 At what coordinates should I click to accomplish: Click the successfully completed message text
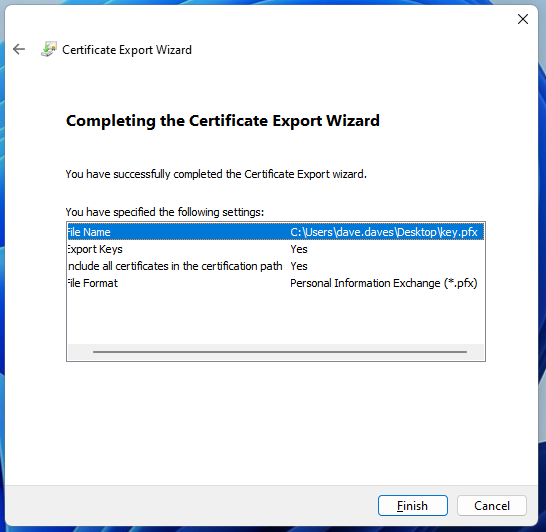216,174
